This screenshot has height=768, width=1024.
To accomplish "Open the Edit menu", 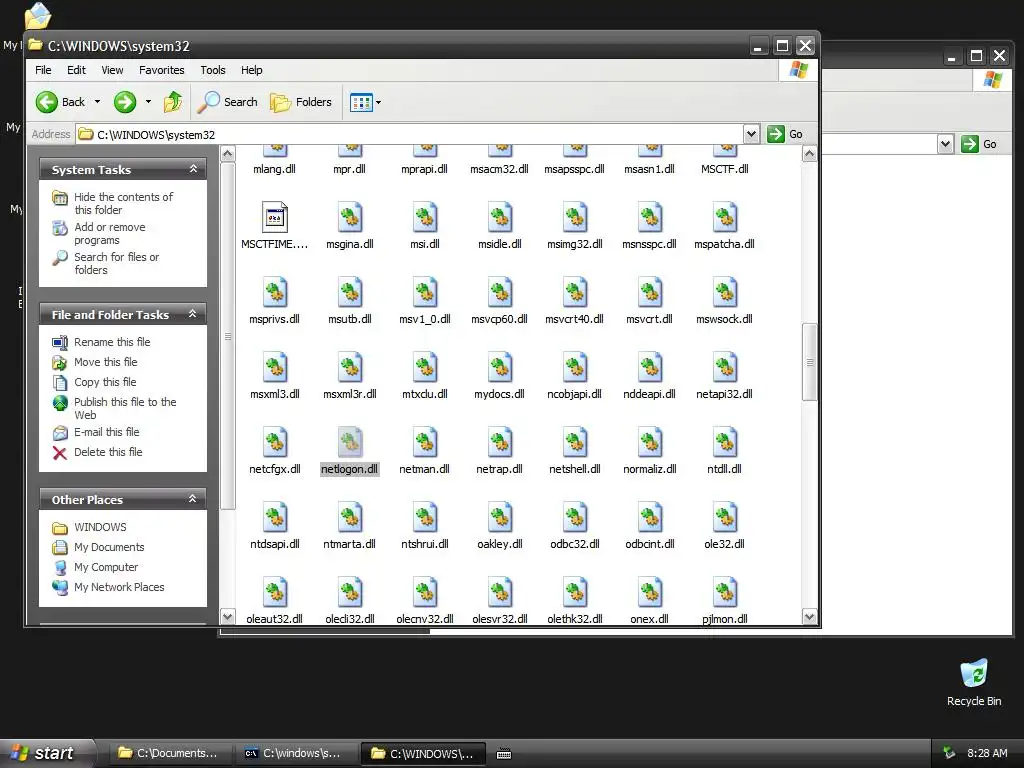I will coord(76,70).
